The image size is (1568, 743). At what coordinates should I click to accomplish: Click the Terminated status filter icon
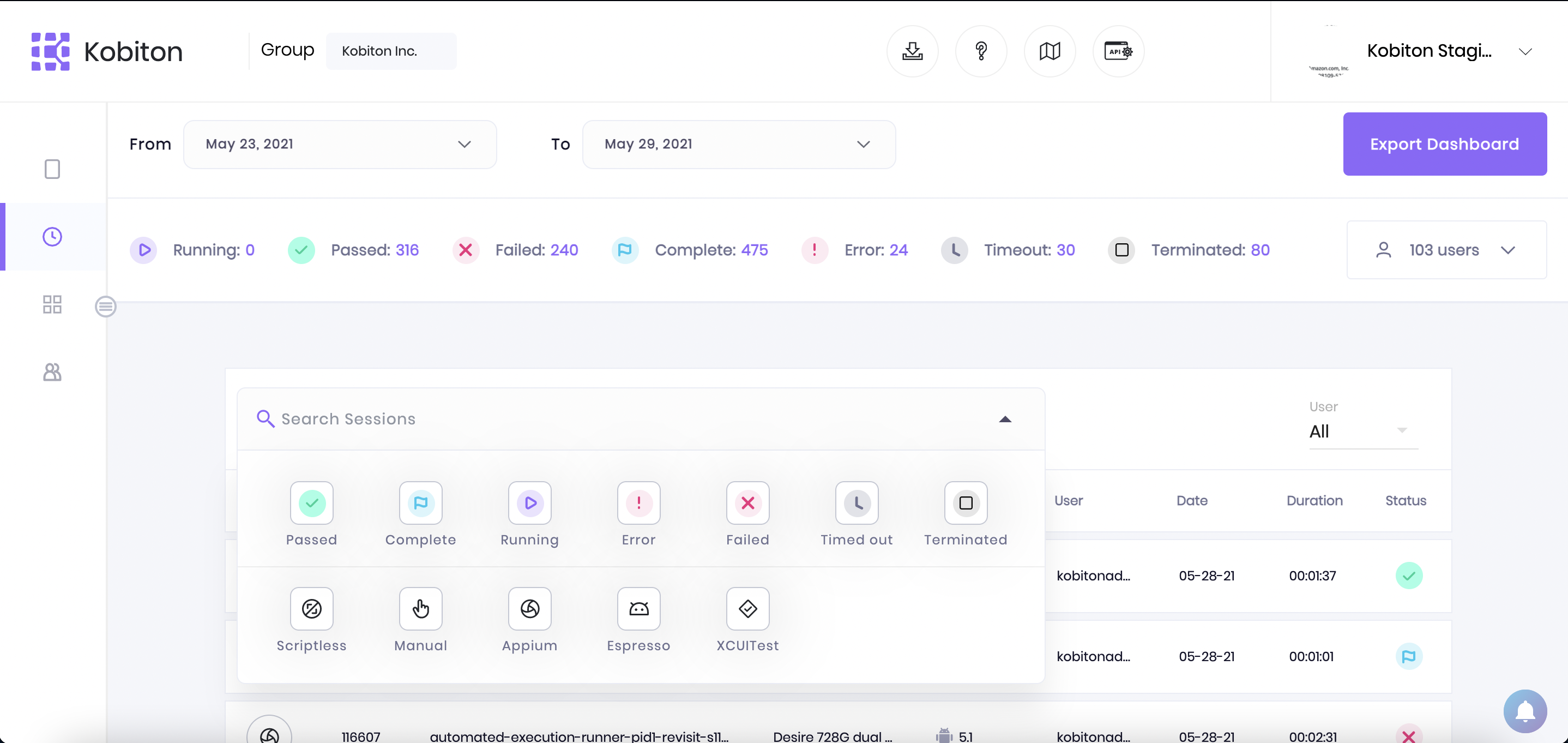click(x=965, y=503)
